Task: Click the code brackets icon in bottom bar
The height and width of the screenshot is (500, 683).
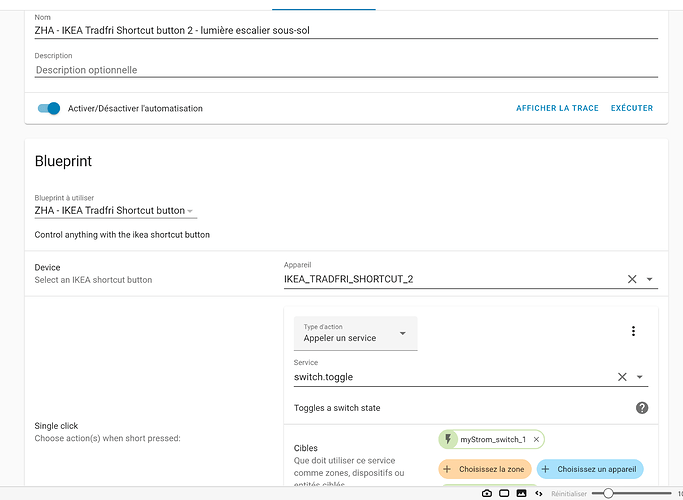Action: (539, 493)
